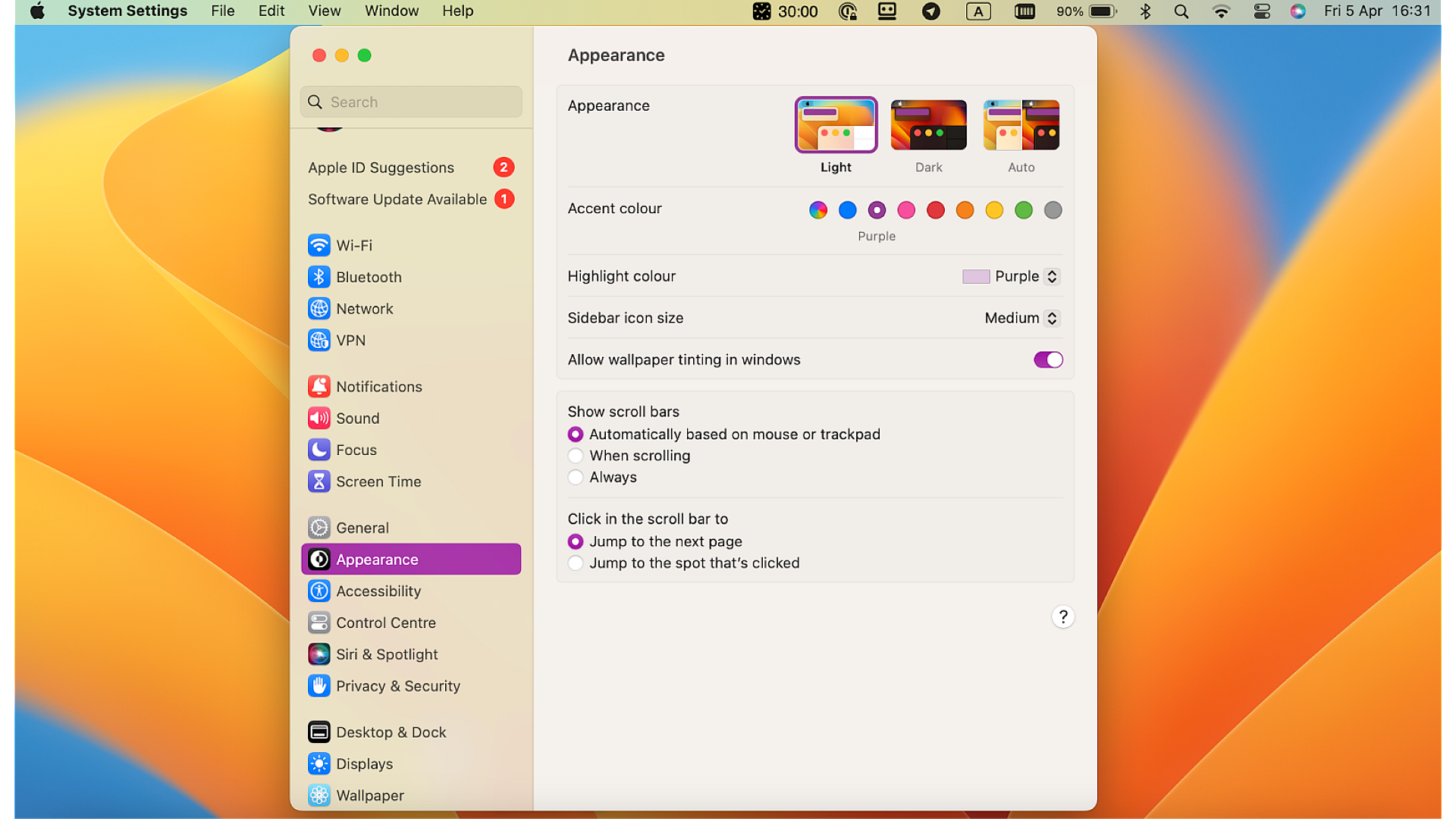Screen dimensions: 1456x819
Task: Click Software Update Available in sidebar
Action: (x=396, y=199)
